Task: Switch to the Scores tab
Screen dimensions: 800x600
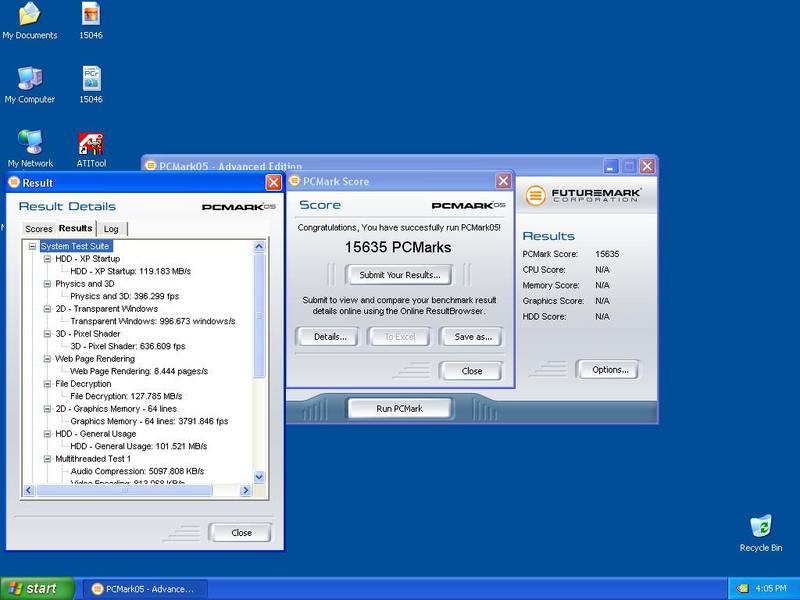Action: click(39, 229)
